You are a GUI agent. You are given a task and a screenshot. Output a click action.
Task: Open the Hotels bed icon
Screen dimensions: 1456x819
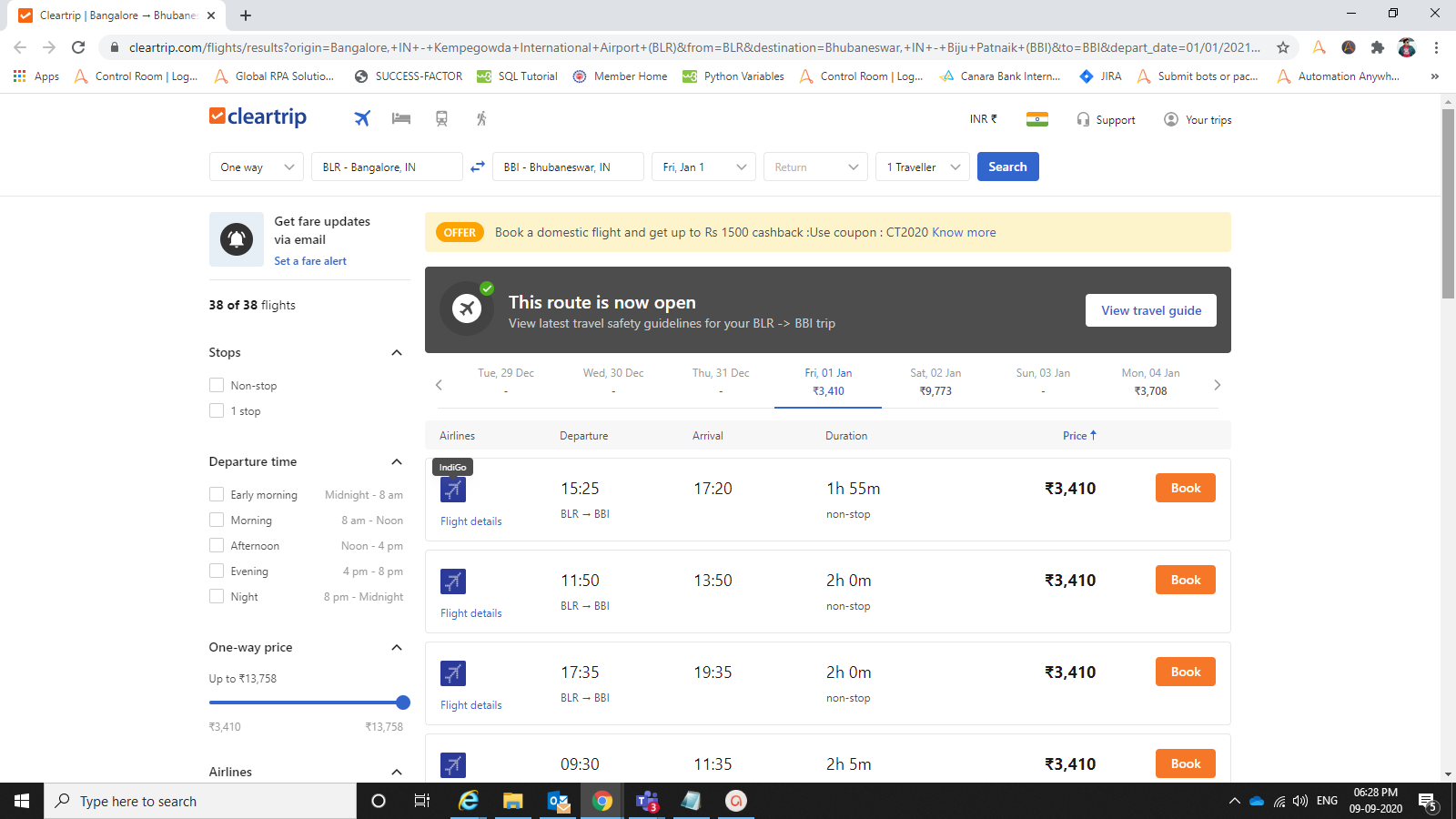[401, 118]
